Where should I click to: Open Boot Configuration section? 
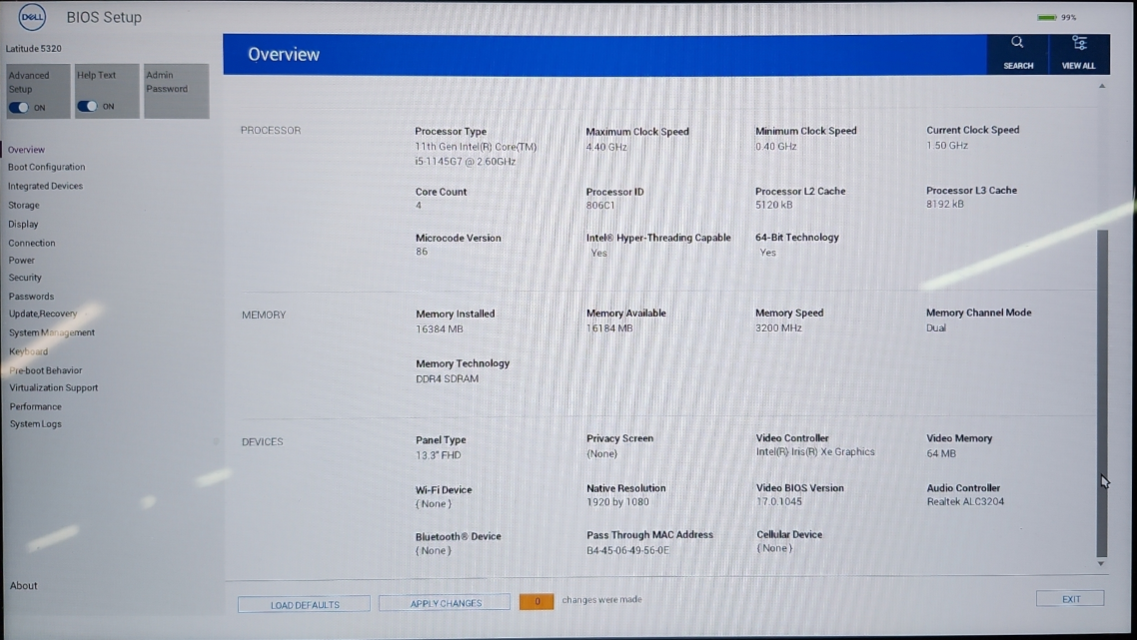pyautogui.click(x=46, y=167)
